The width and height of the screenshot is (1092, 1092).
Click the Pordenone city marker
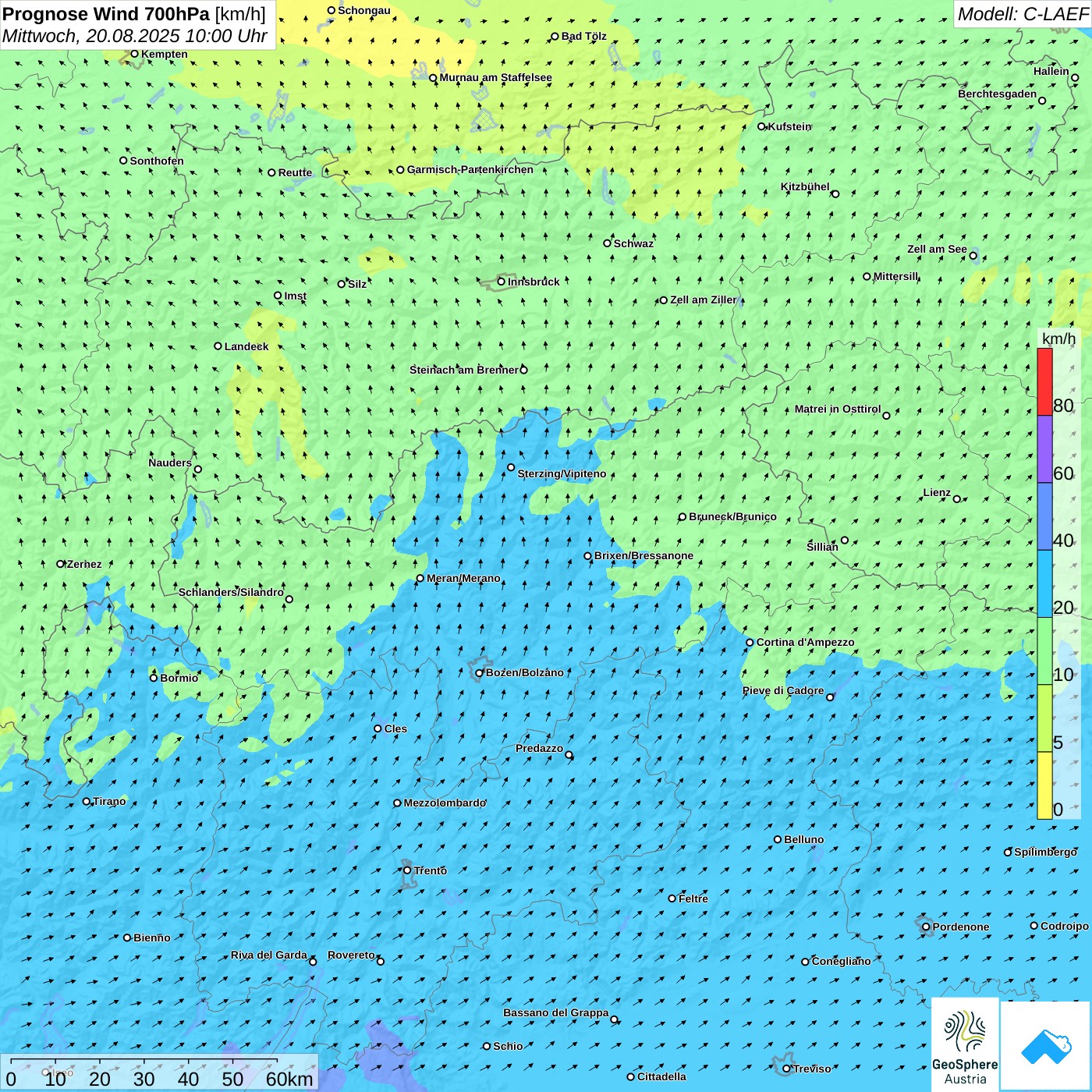click(926, 927)
